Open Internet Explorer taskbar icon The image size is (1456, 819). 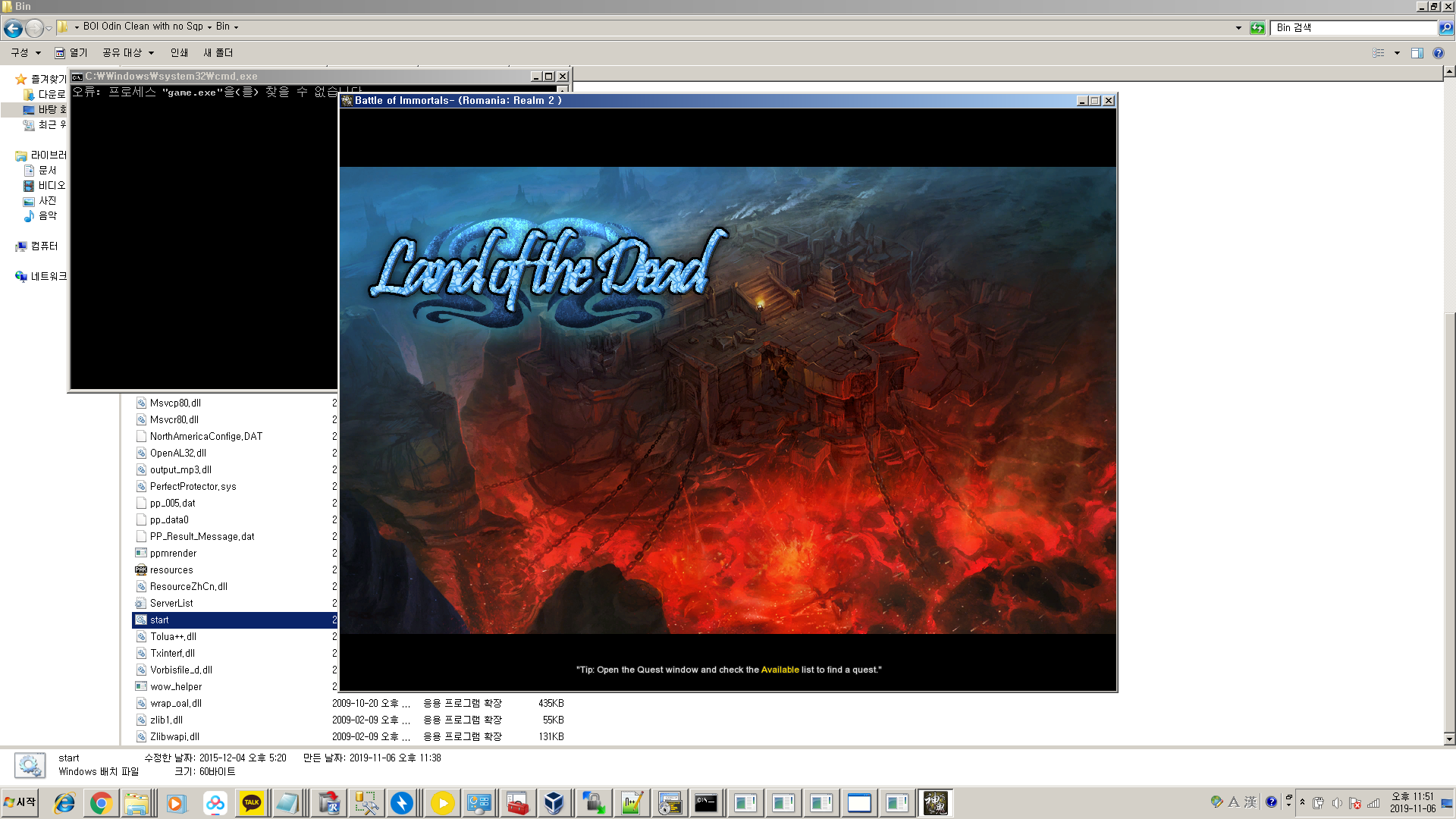coord(64,803)
